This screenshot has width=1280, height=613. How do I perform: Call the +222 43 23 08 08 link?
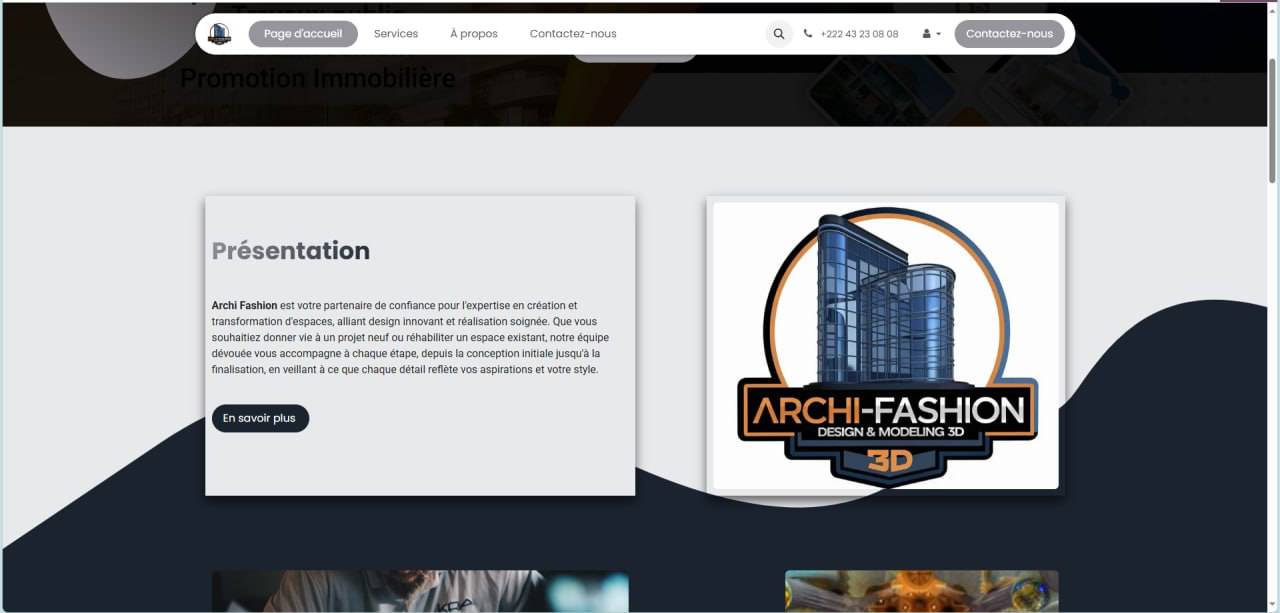(x=859, y=34)
